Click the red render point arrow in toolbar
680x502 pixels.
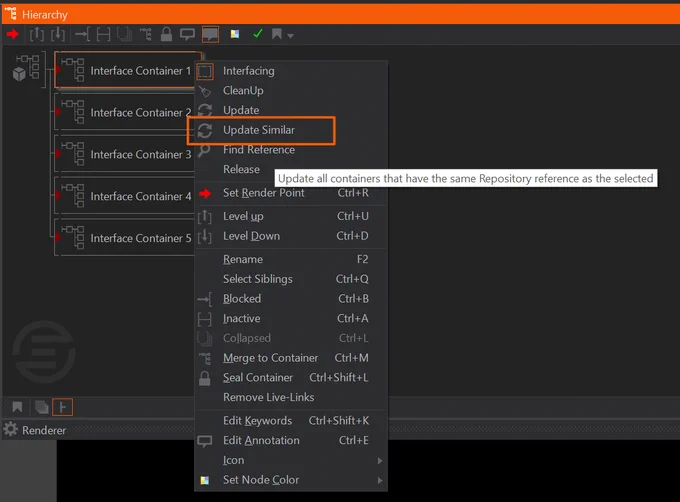[13, 34]
